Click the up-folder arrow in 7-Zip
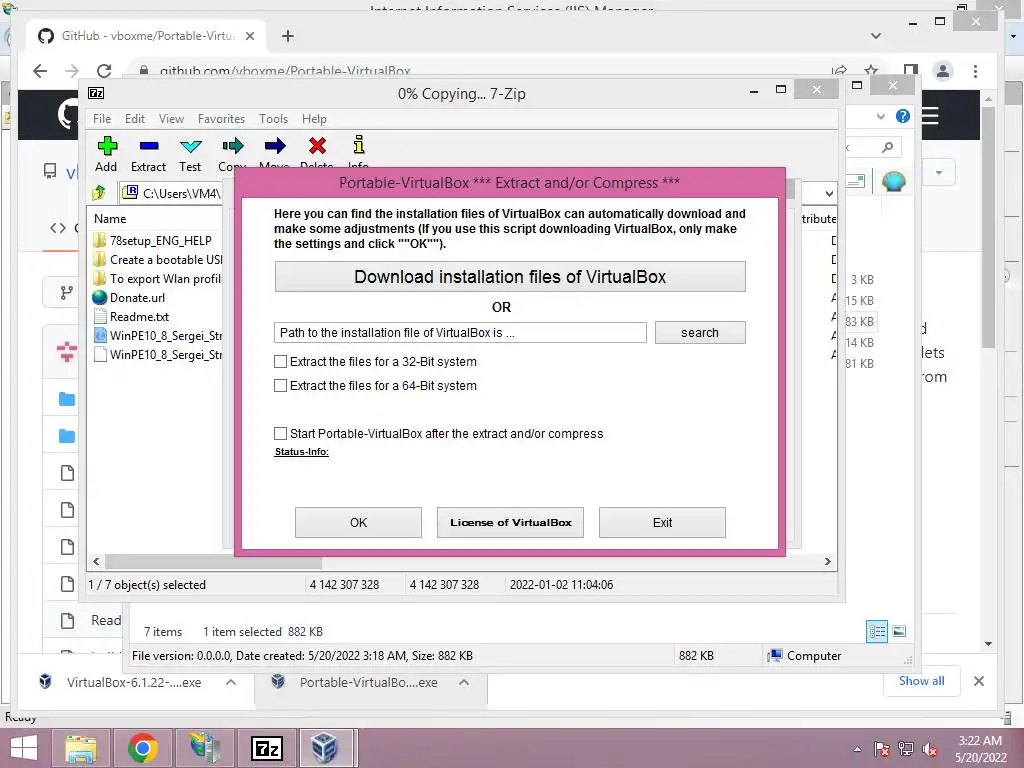The width and height of the screenshot is (1024, 768). [x=99, y=193]
